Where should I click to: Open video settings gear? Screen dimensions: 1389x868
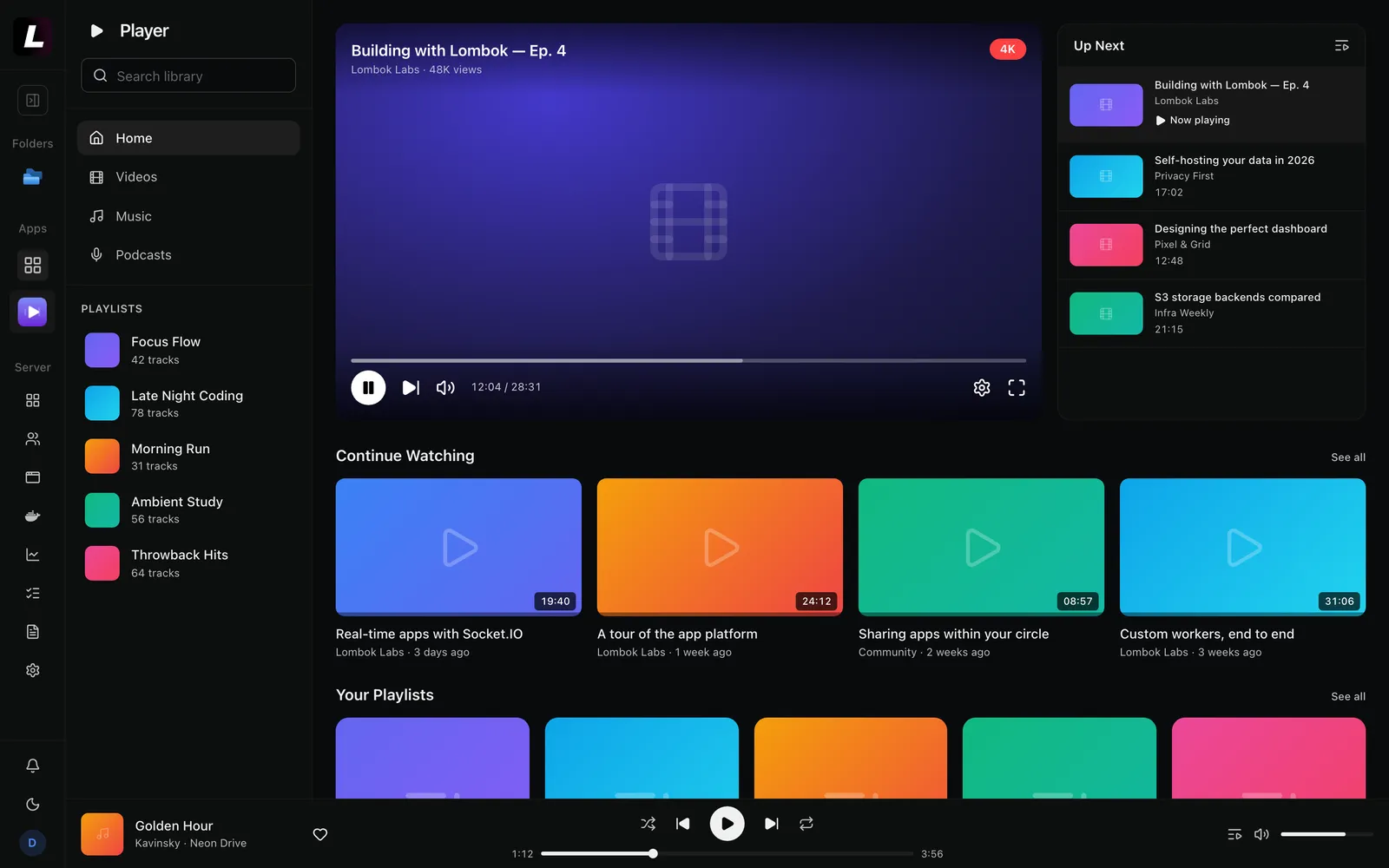click(x=982, y=387)
